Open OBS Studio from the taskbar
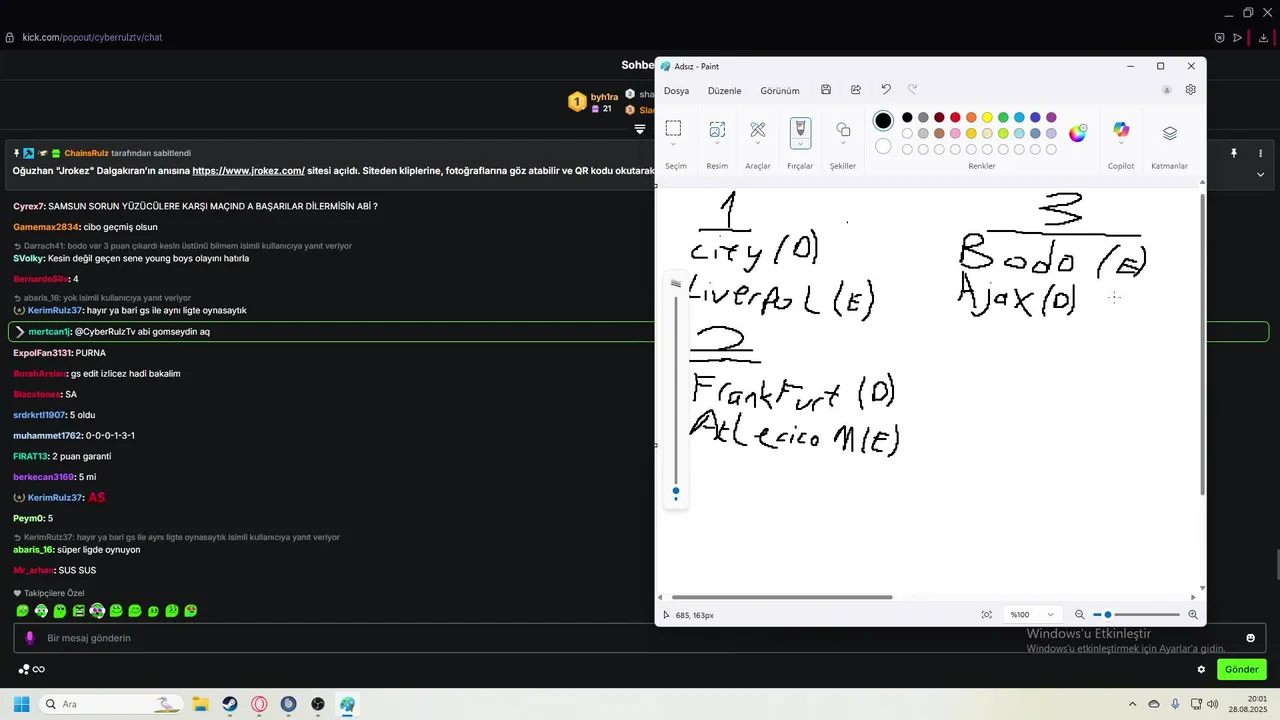 318,704
